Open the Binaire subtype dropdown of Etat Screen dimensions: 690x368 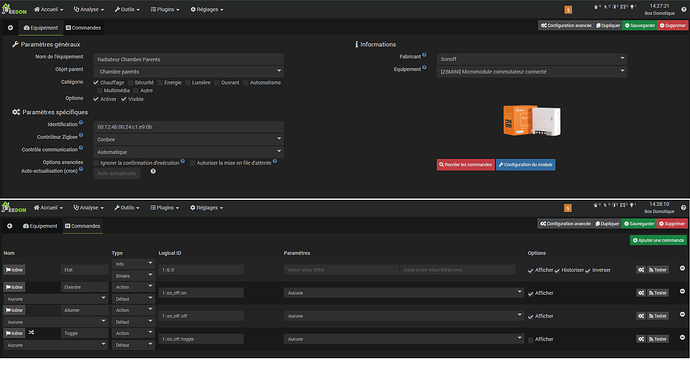click(x=133, y=276)
